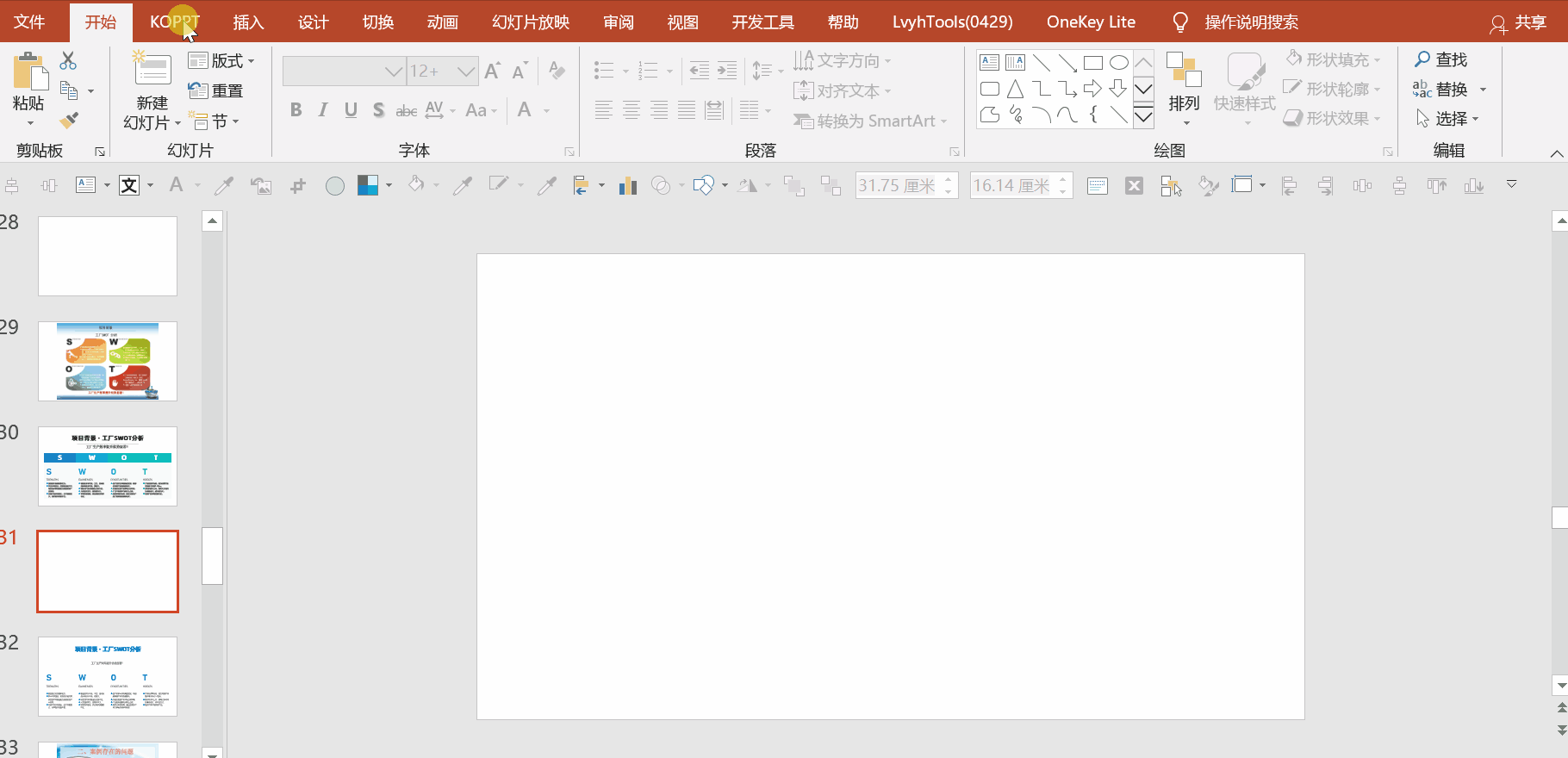Choose the triangle shape in shapes gallery
This screenshot has width=1568, height=758.
pyautogui.click(x=1015, y=89)
